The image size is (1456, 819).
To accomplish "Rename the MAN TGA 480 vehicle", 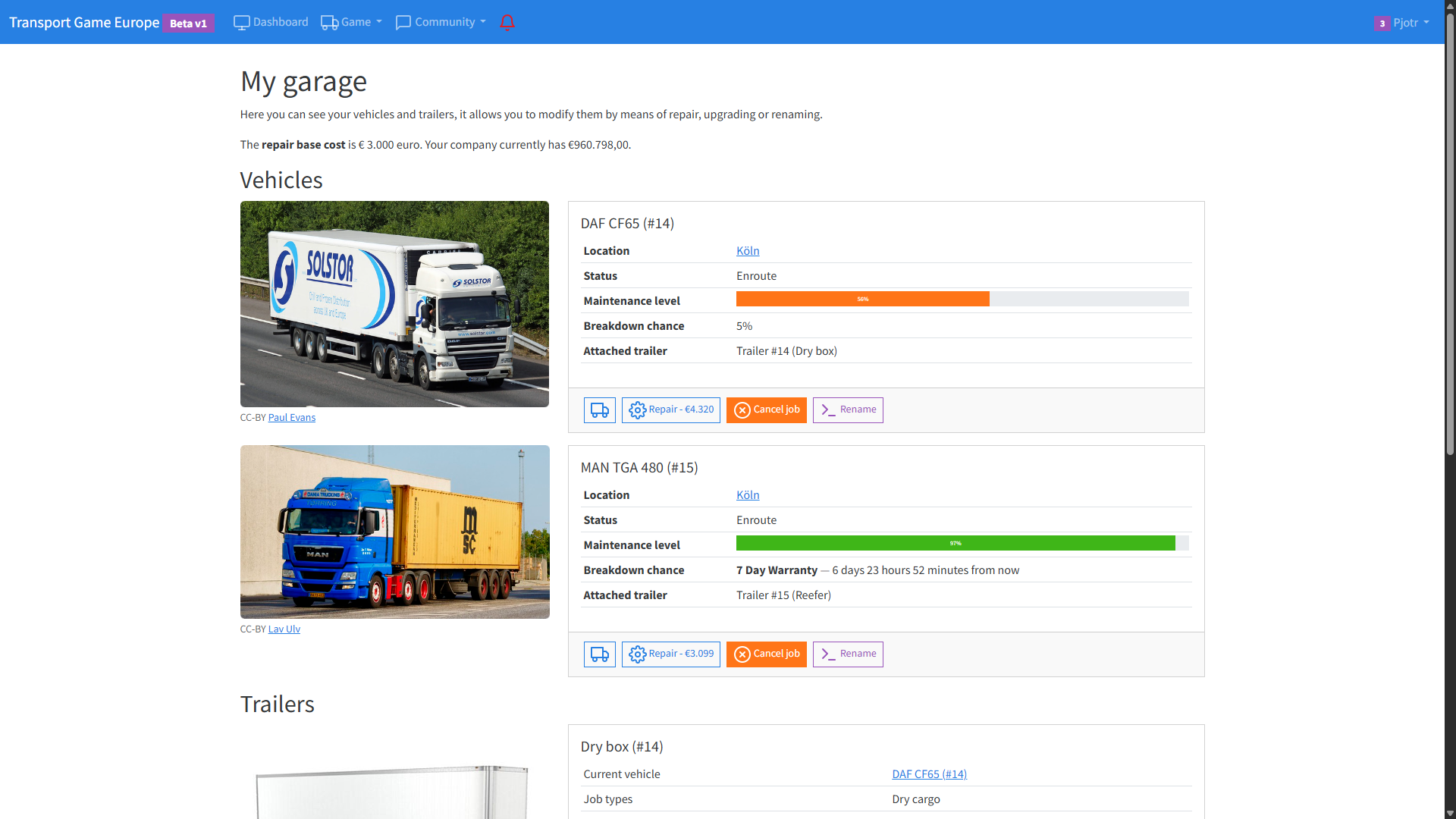I will click(848, 654).
